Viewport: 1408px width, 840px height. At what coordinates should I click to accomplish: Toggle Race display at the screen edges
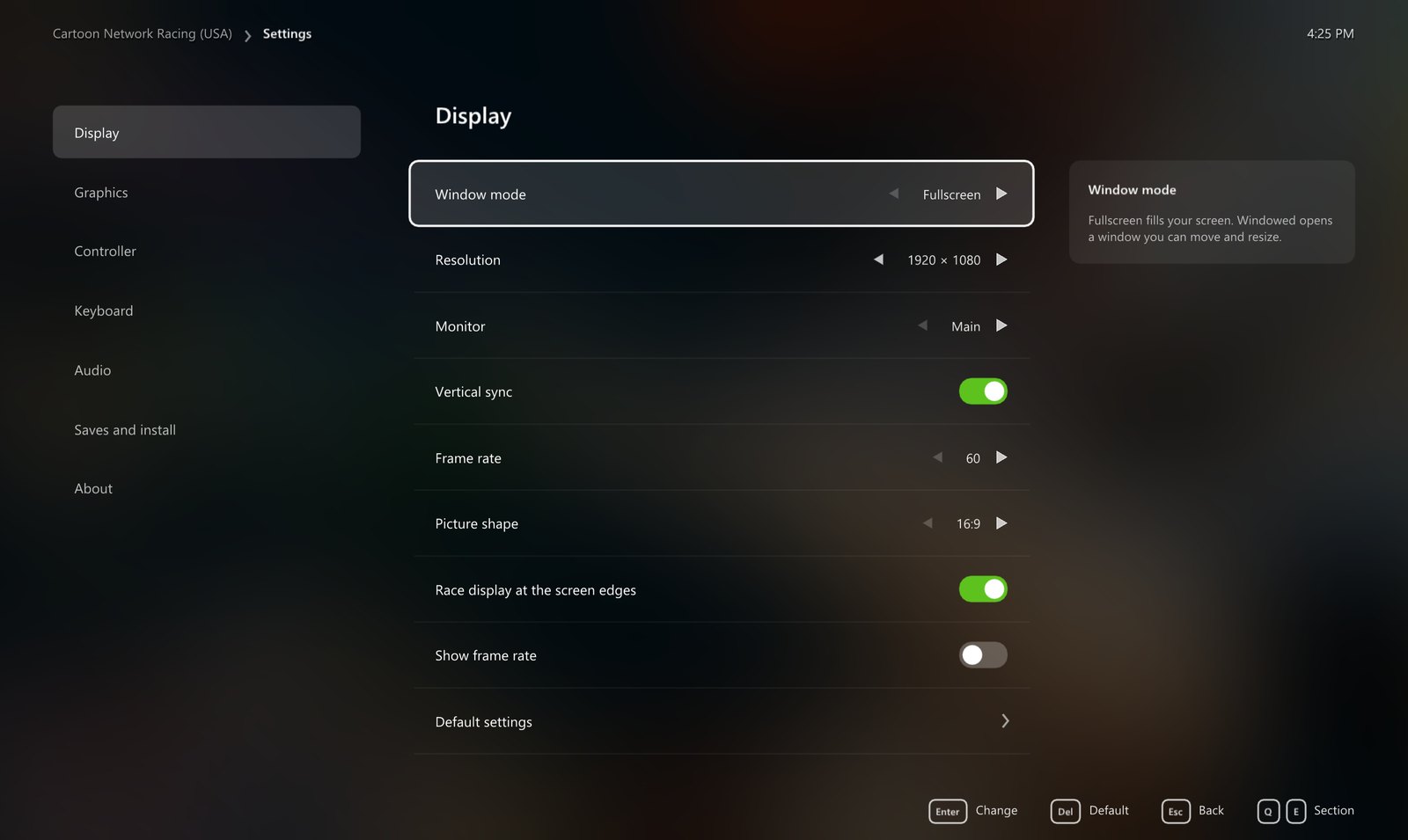[983, 589]
